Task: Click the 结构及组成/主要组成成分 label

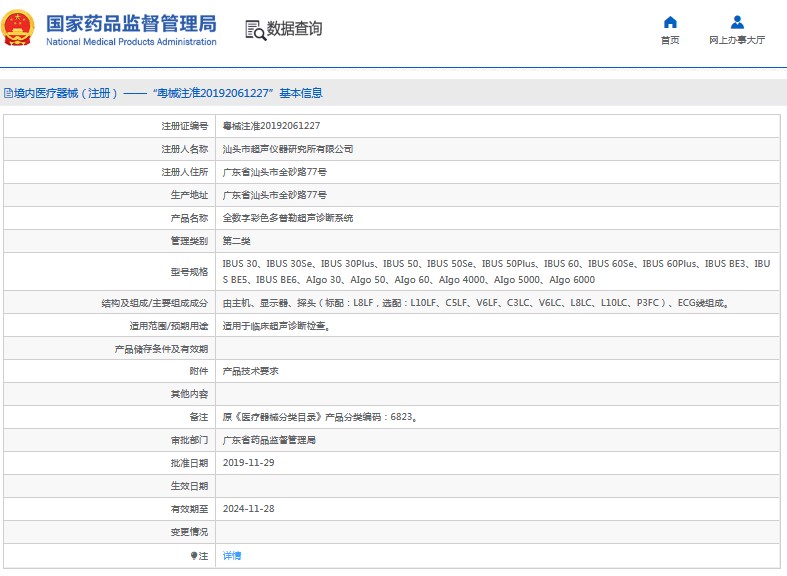Action: coord(155,303)
